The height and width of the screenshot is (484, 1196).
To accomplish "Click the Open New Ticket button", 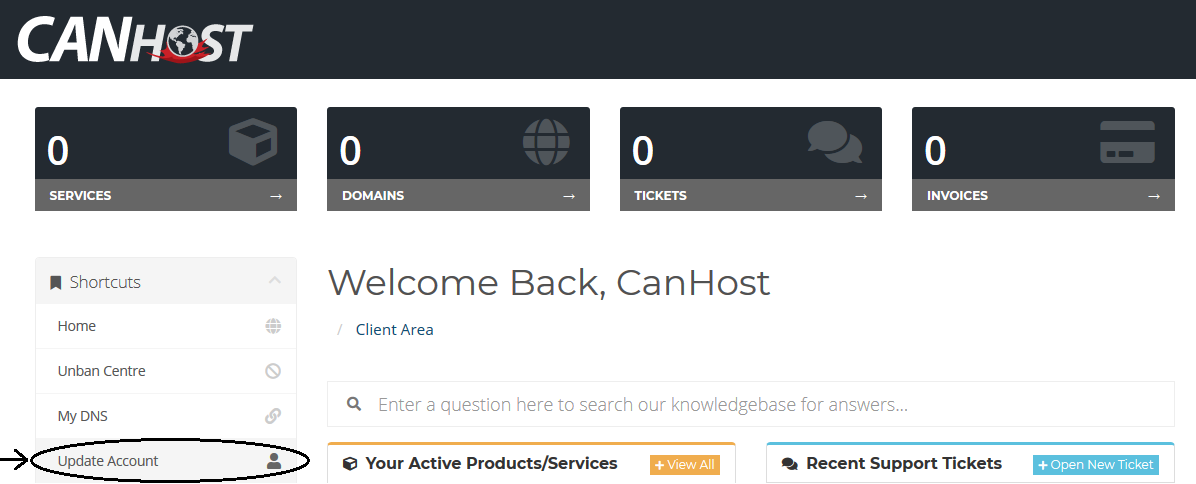I will [x=1096, y=465].
